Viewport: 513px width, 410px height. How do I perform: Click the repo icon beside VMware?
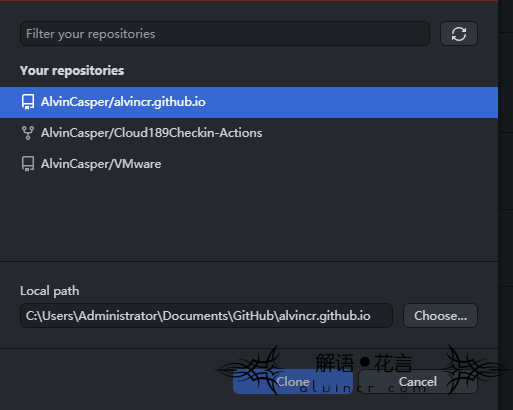coord(28,164)
